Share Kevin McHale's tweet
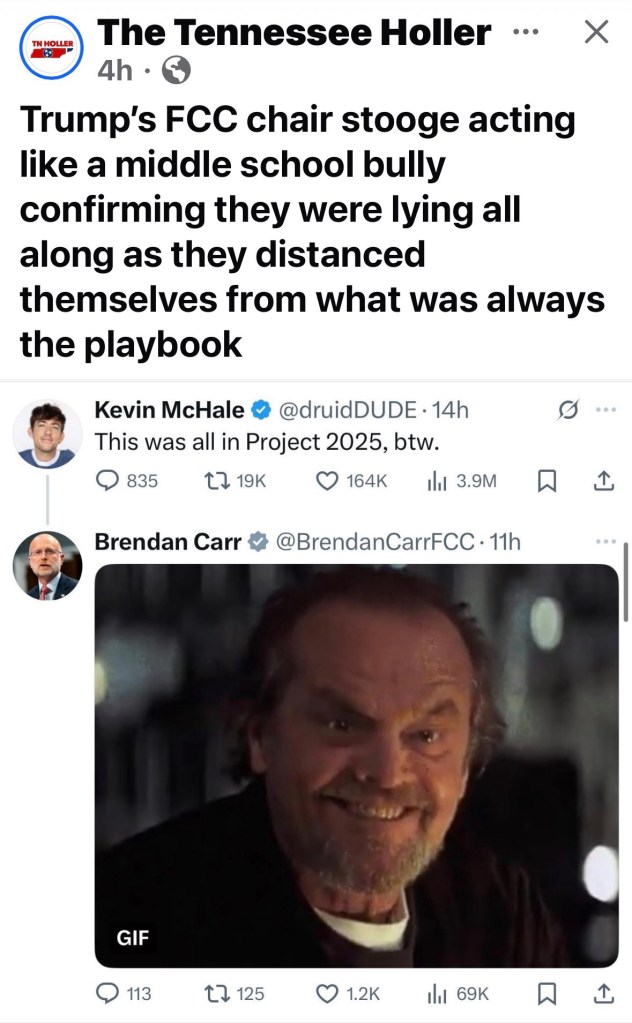 pos(602,481)
